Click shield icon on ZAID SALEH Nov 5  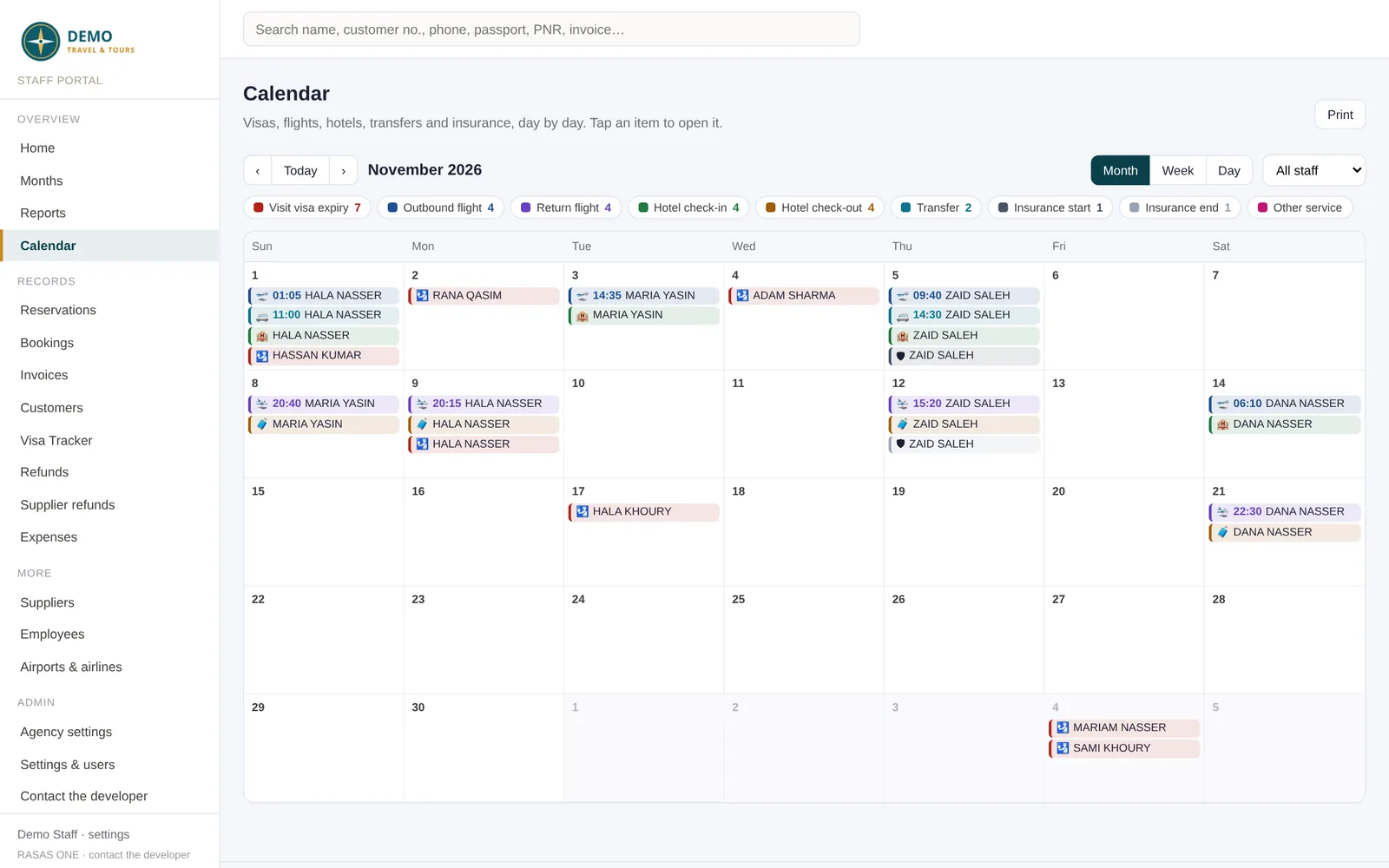click(900, 356)
